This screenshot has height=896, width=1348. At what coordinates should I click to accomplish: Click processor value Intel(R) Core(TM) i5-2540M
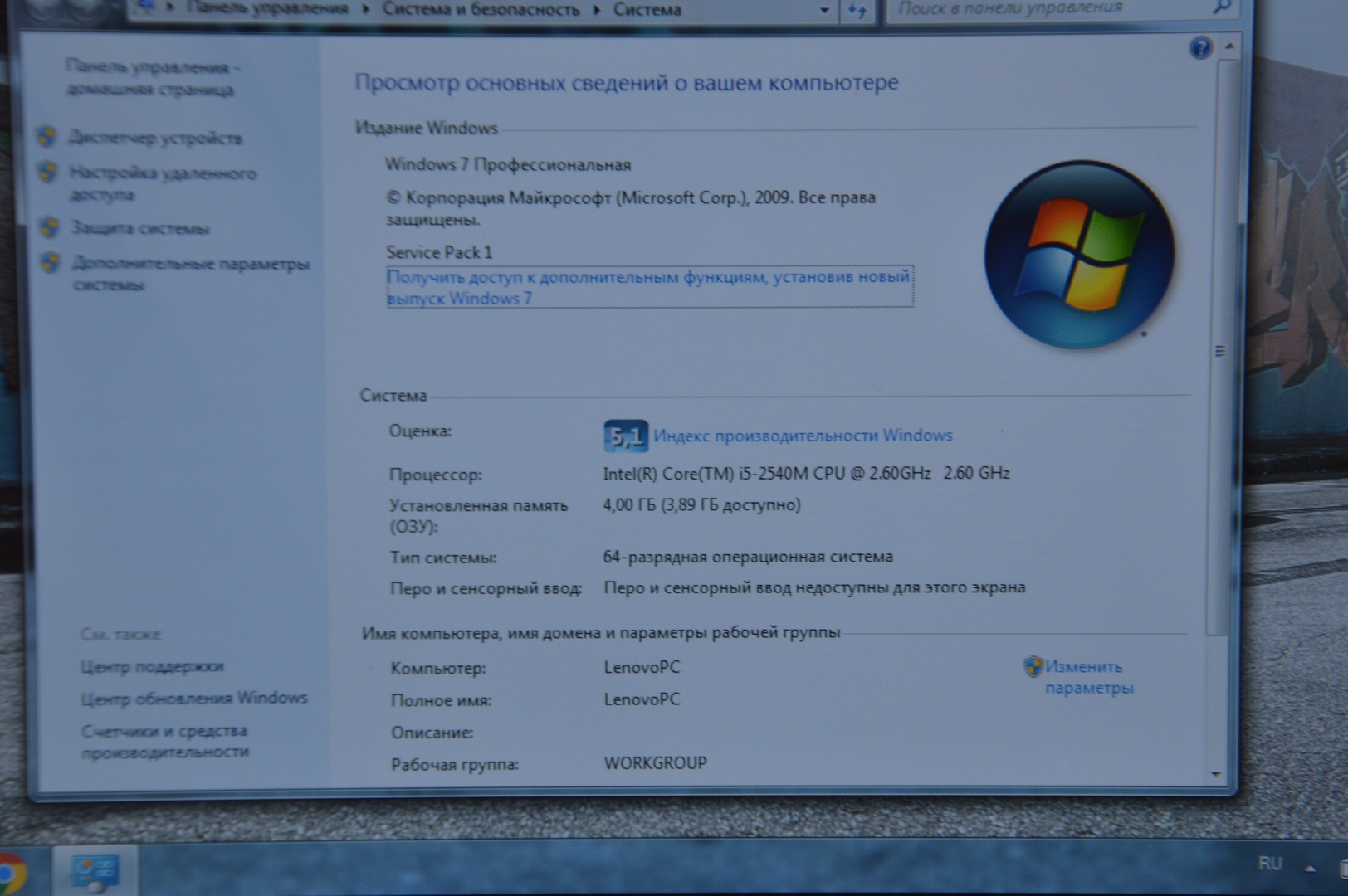806,474
